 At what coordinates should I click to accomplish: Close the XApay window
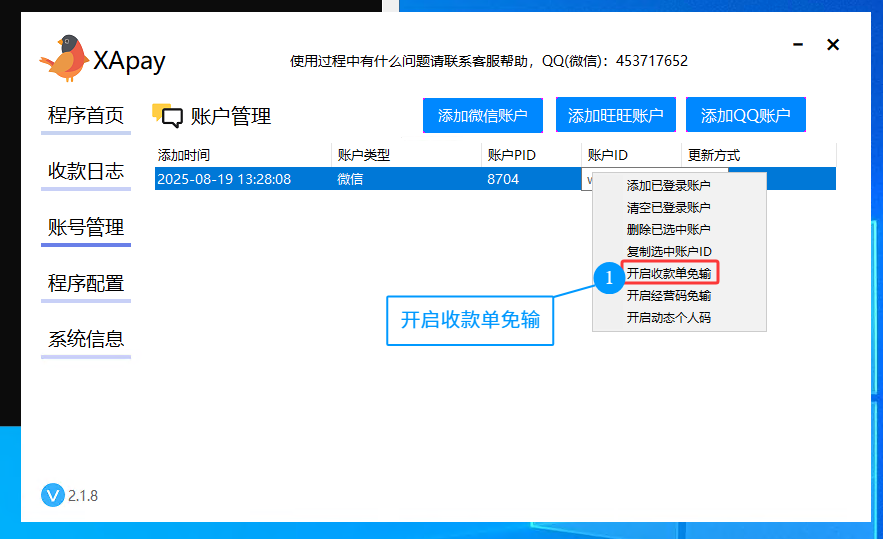(x=832, y=45)
